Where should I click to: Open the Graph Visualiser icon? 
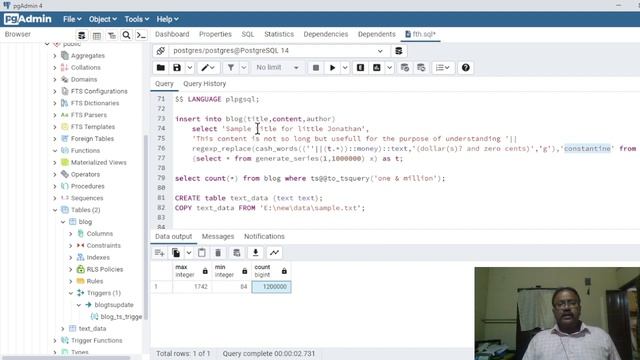(x=274, y=253)
